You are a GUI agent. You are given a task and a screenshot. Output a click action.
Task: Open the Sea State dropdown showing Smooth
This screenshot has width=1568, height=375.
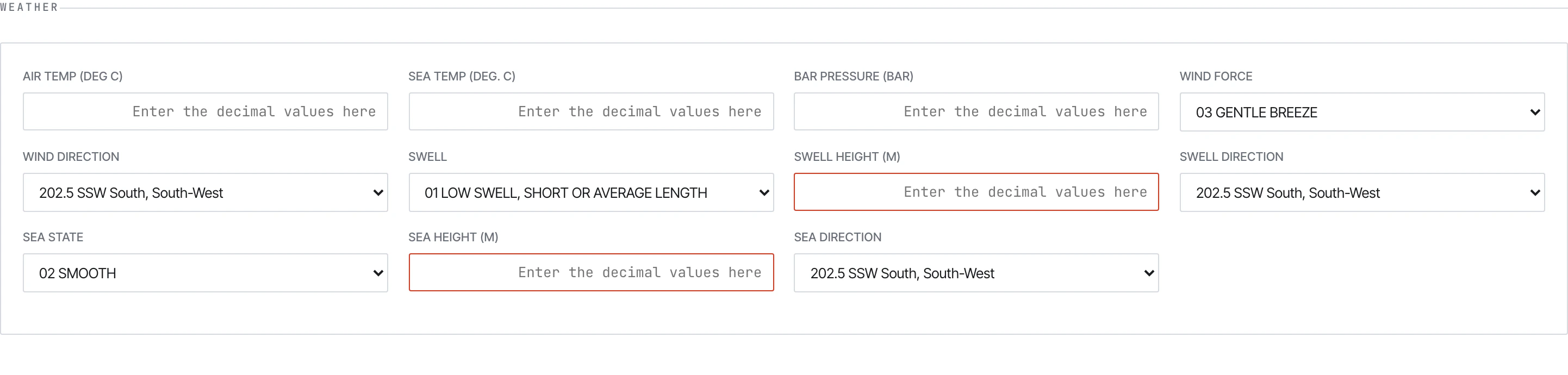[x=205, y=273]
